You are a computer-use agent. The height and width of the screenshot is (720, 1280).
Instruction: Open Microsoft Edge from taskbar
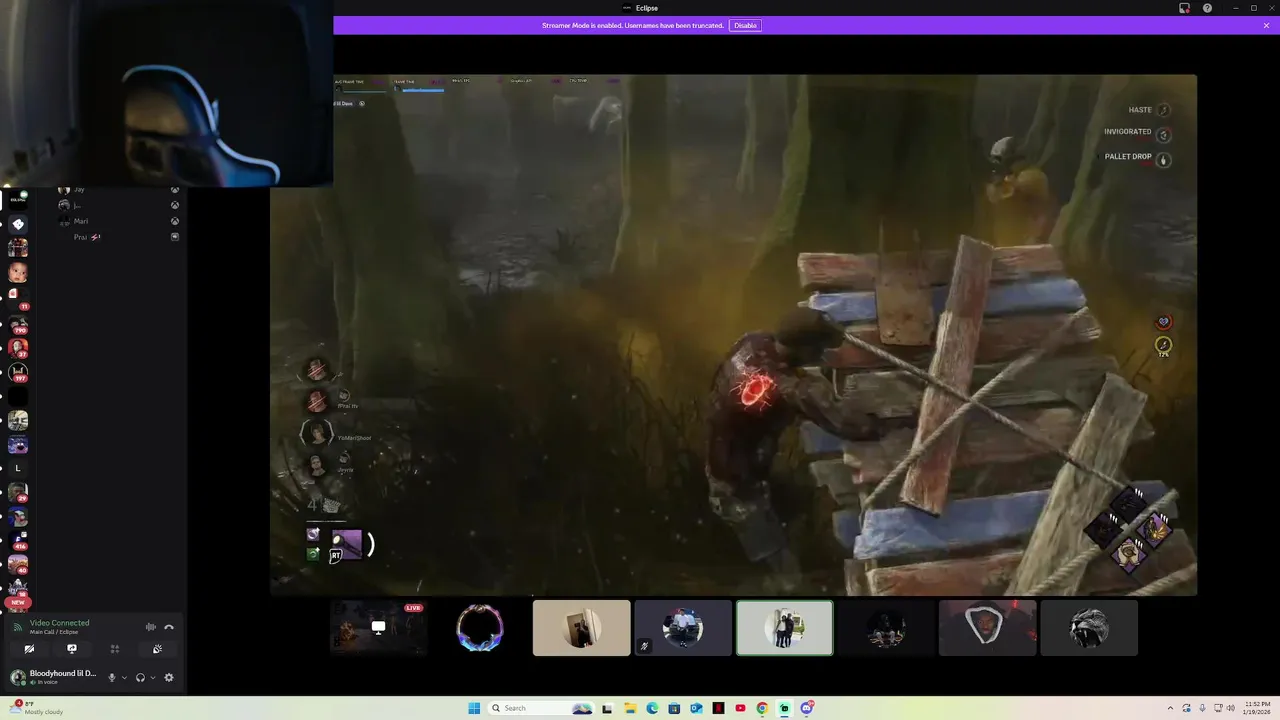(x=652, y=708)
